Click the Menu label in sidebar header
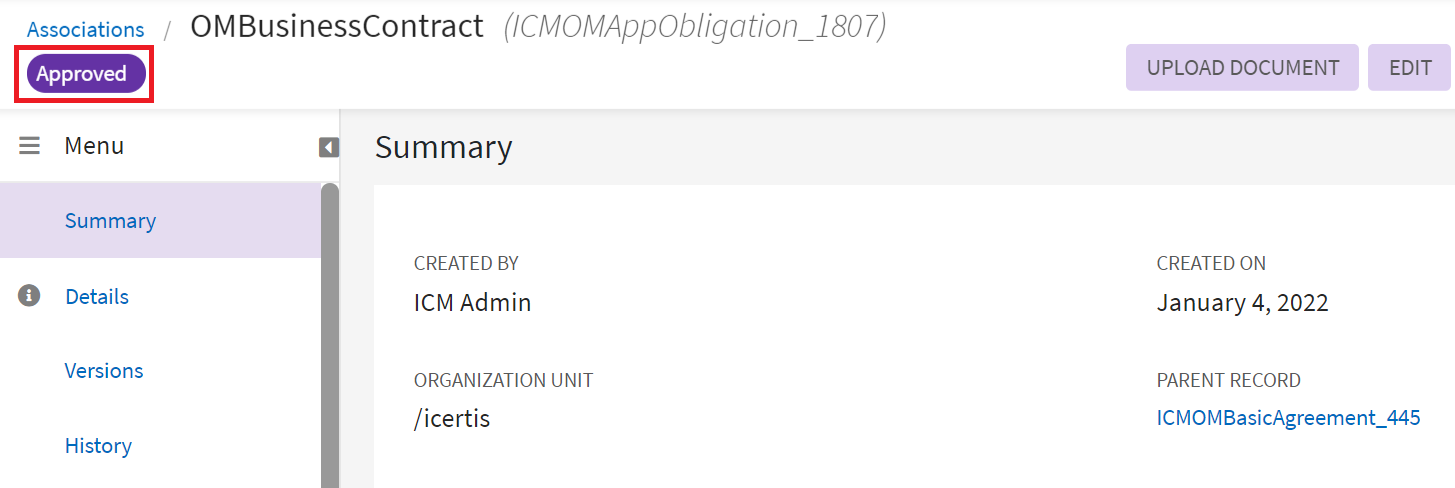Image resolution: width=1455 pixels, height=488 pixels. point(94,146)
